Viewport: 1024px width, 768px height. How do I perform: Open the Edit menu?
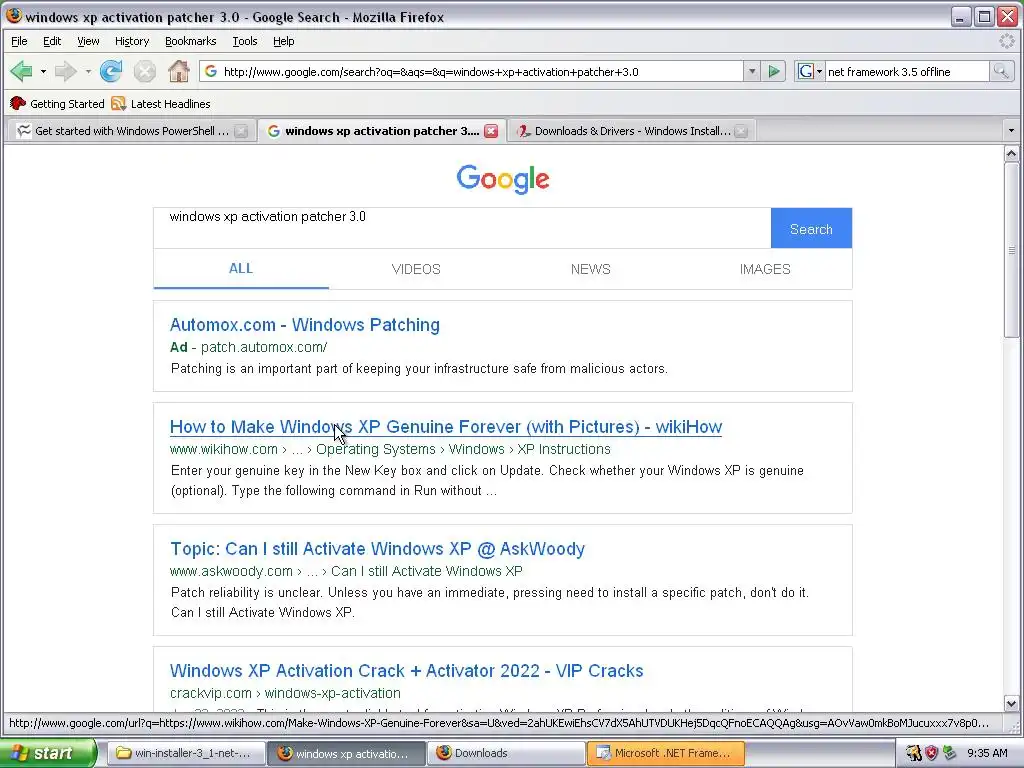[x=52, y=41]
